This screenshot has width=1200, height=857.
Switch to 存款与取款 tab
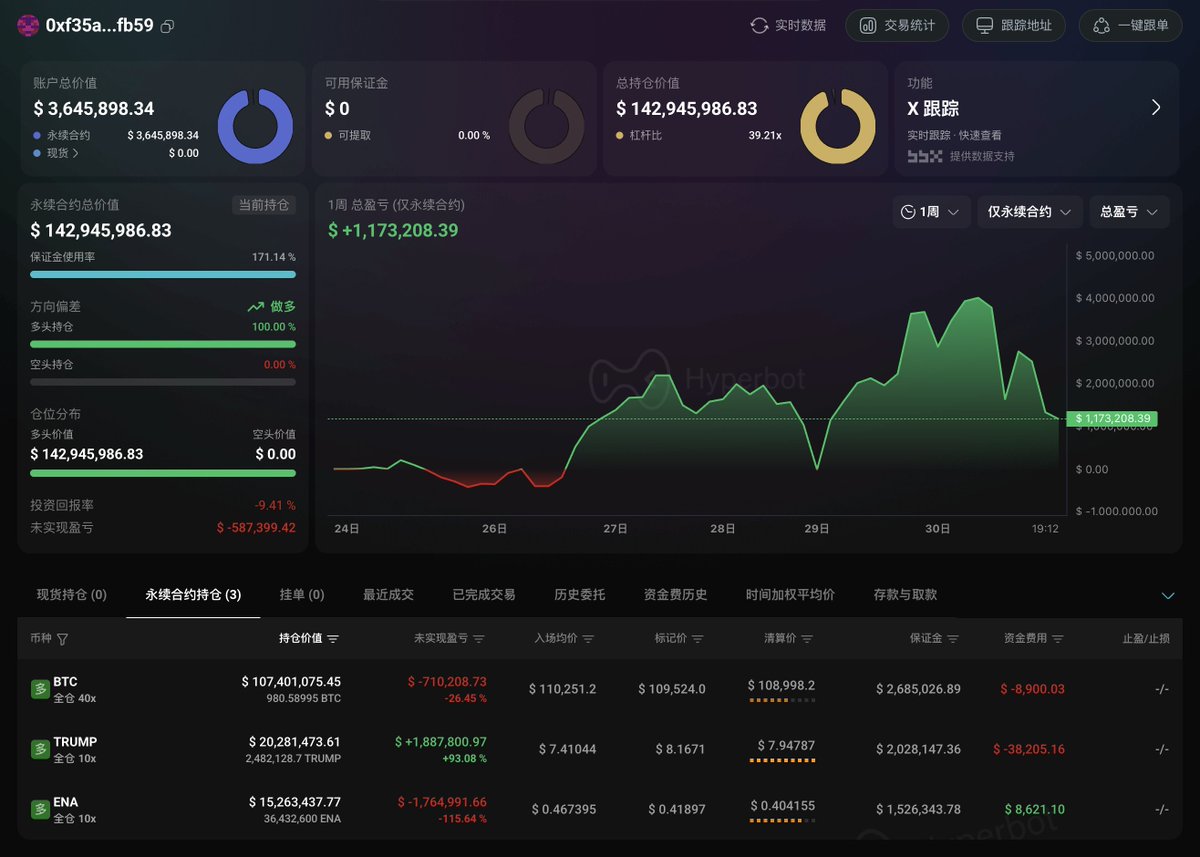906,595
